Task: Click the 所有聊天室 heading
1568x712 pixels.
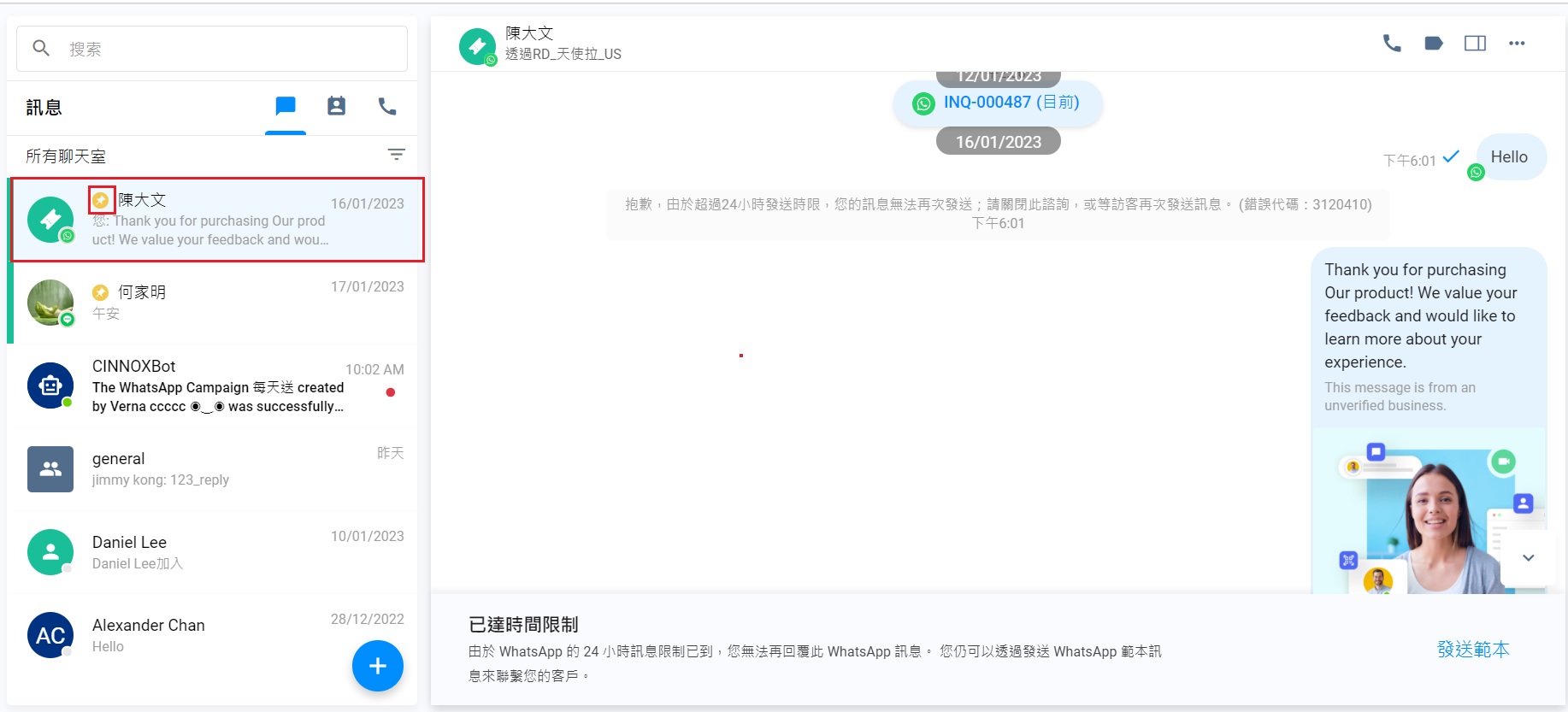Action: point(66,156)
